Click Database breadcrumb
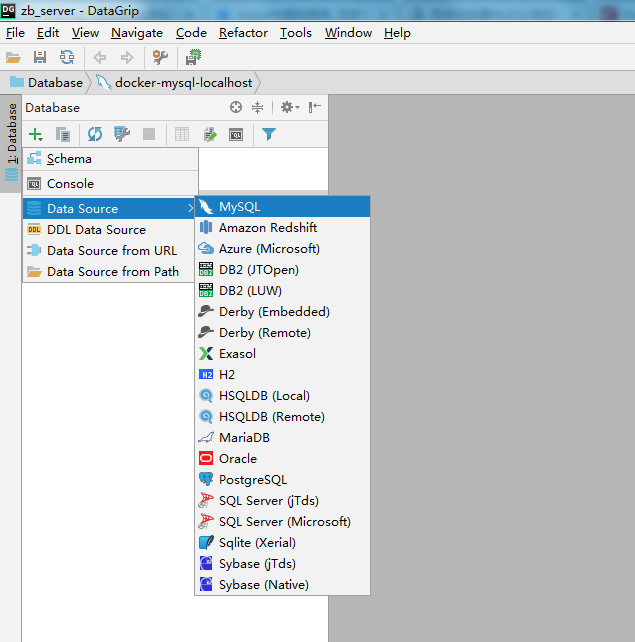This screenshot has height=642, width=635. point(47,83)
